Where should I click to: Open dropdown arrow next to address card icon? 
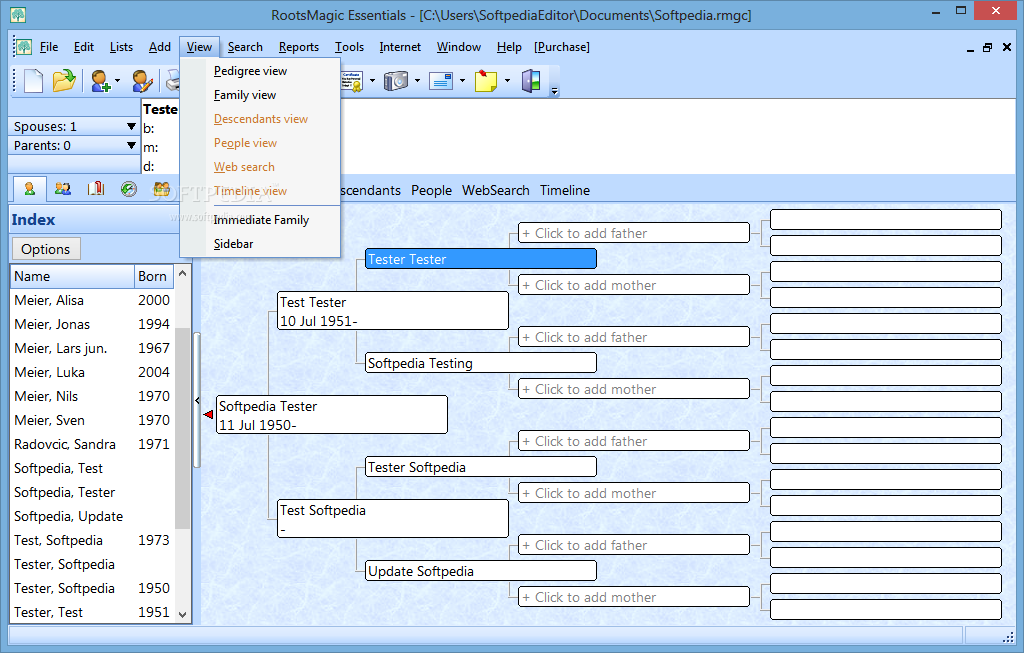click(x=462, y=81)
